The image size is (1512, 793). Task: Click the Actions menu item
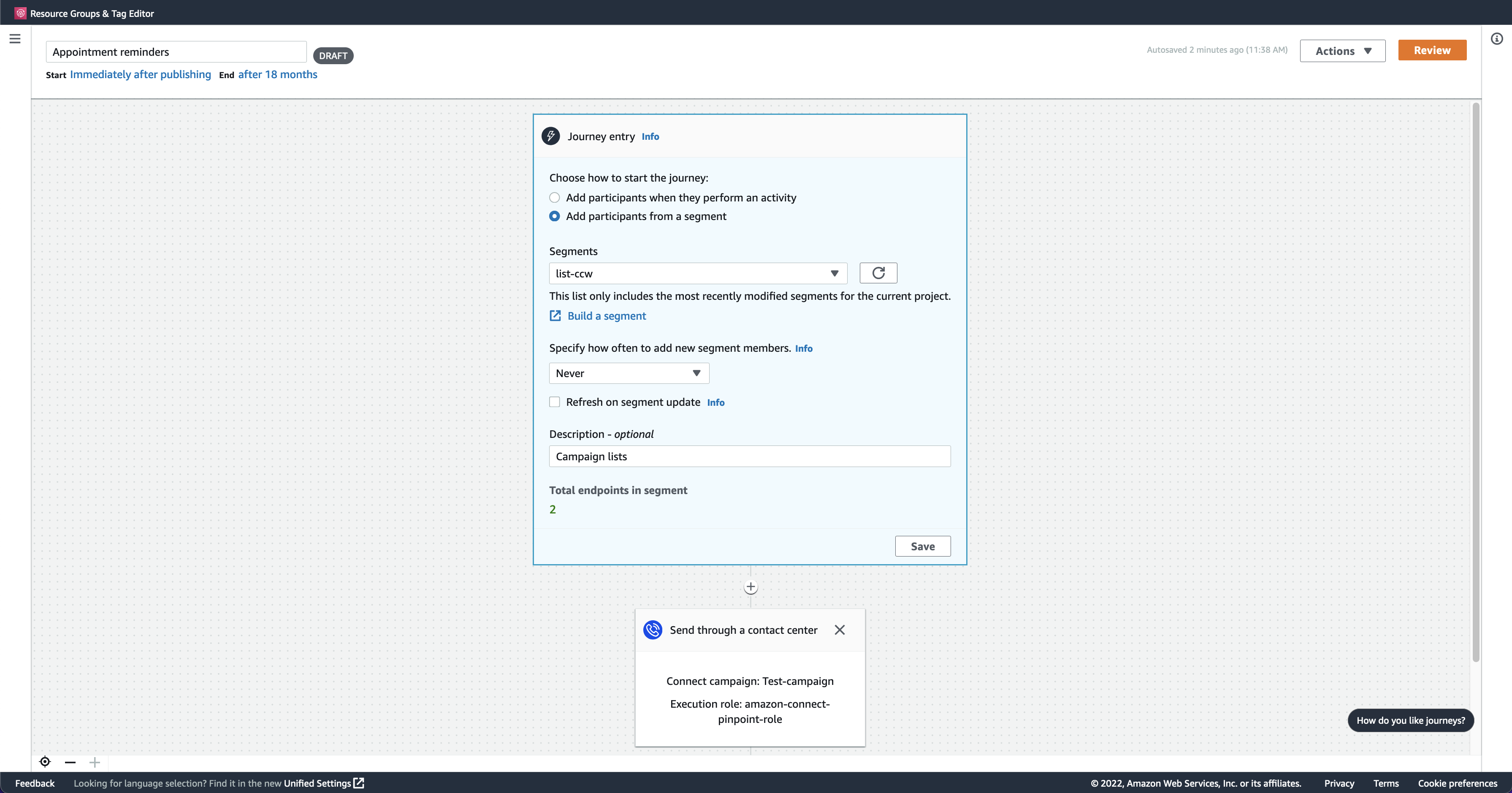(x=1342, y=50)
